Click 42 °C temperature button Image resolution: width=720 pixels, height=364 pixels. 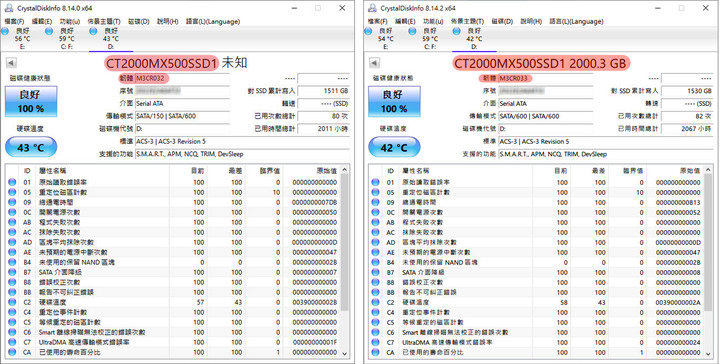pyautogui.click(x=394, y=148)
